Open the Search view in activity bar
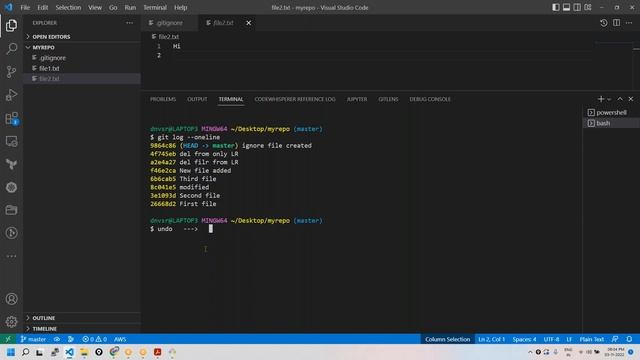The height and width of the screenshot is (360, 640). tap(11, 49)
